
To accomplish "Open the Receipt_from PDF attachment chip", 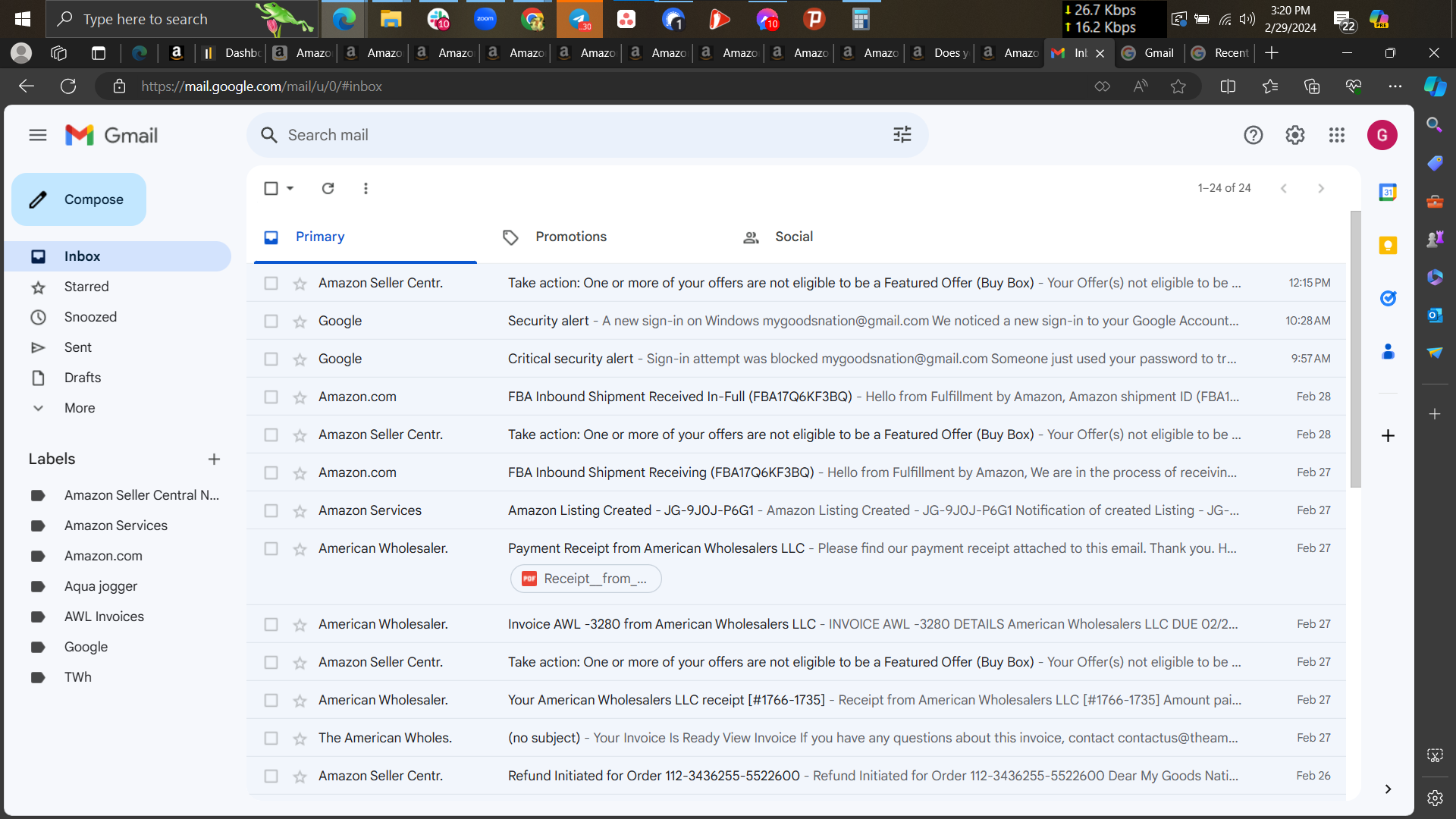I will 586,579.
